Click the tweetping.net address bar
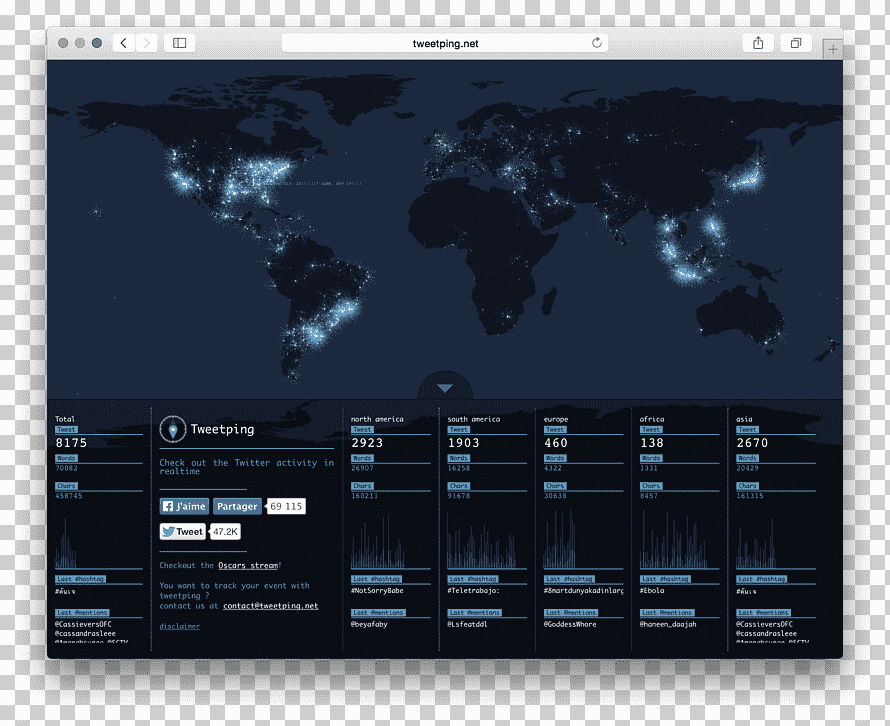Image resolution: width=890 pixels, height=726 pixels. (x=445, y=43)
